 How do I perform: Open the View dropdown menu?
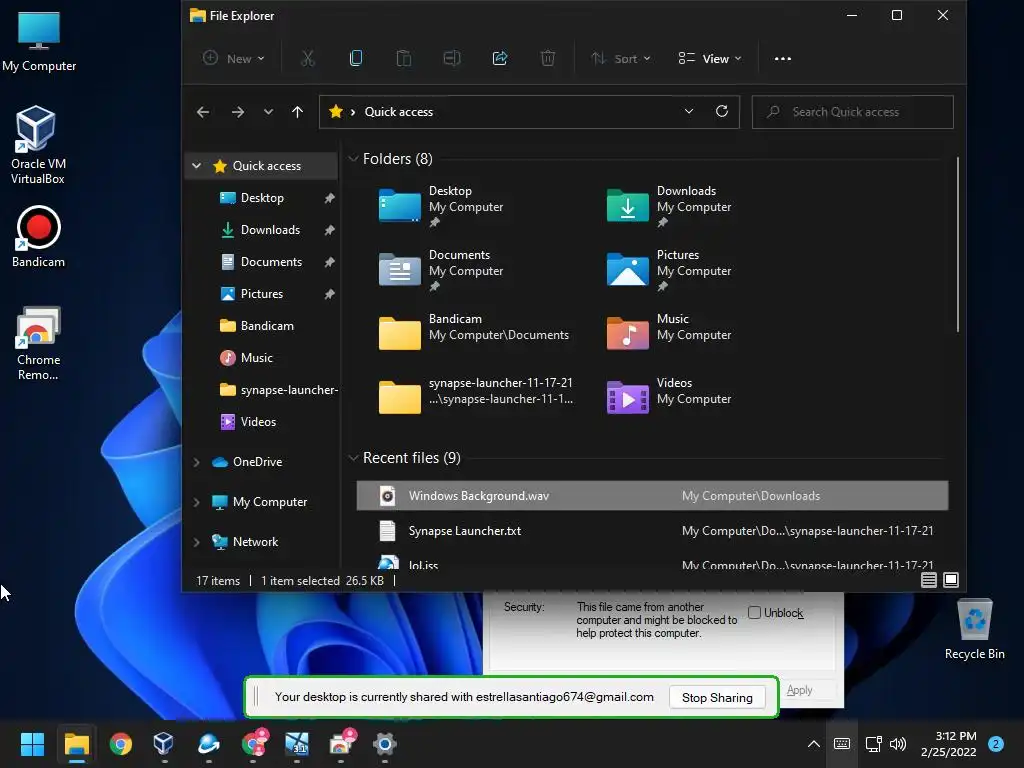(710, 59)
